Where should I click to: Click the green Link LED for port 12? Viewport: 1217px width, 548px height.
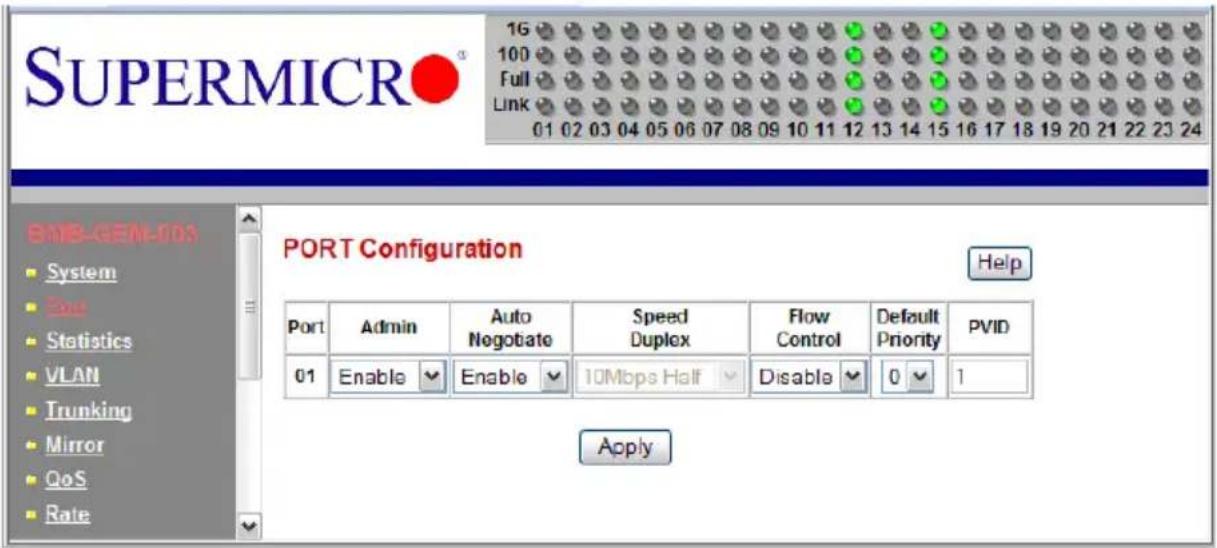point(853,104)
